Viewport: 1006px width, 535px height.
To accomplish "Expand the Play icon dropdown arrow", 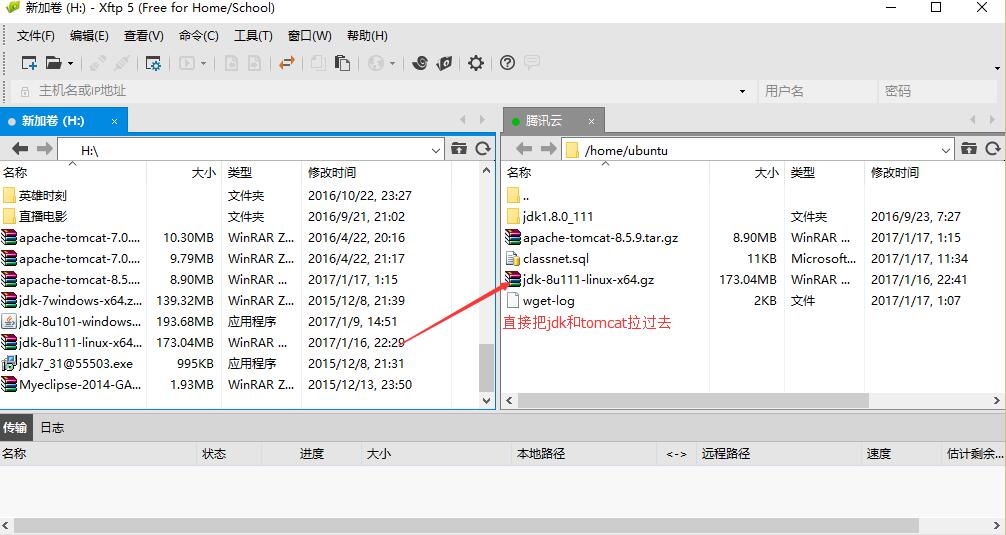I will coord(203,64).
